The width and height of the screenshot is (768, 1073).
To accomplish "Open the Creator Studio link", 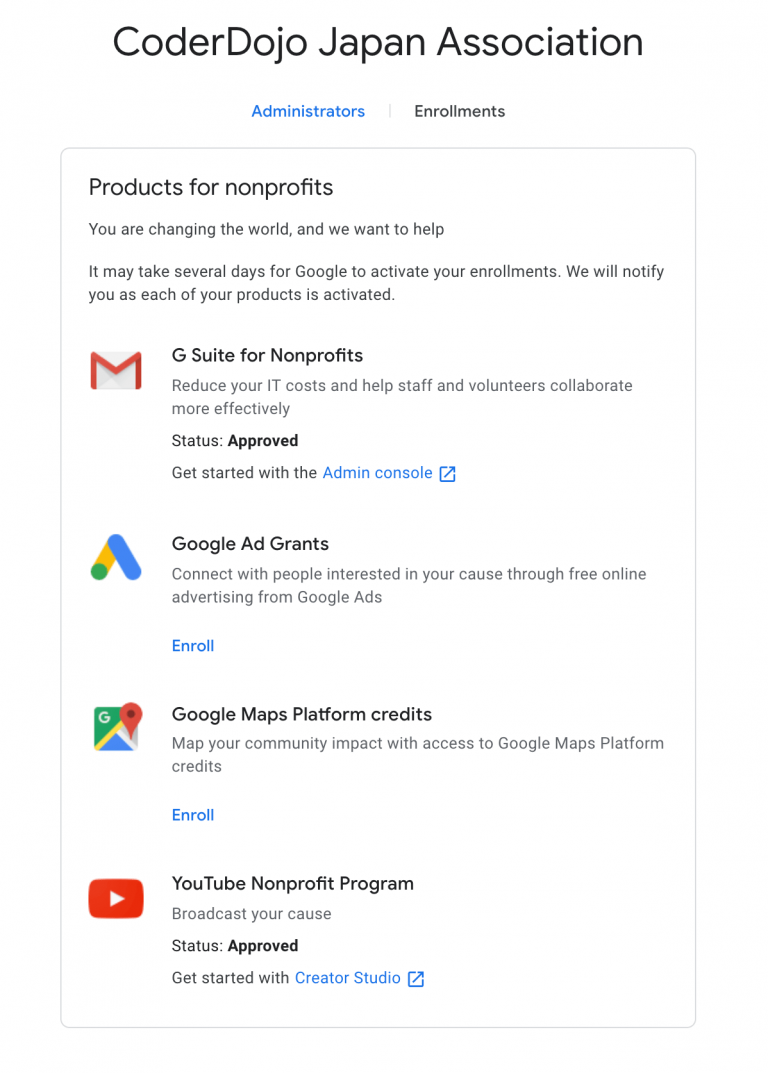I will [347, 978].
